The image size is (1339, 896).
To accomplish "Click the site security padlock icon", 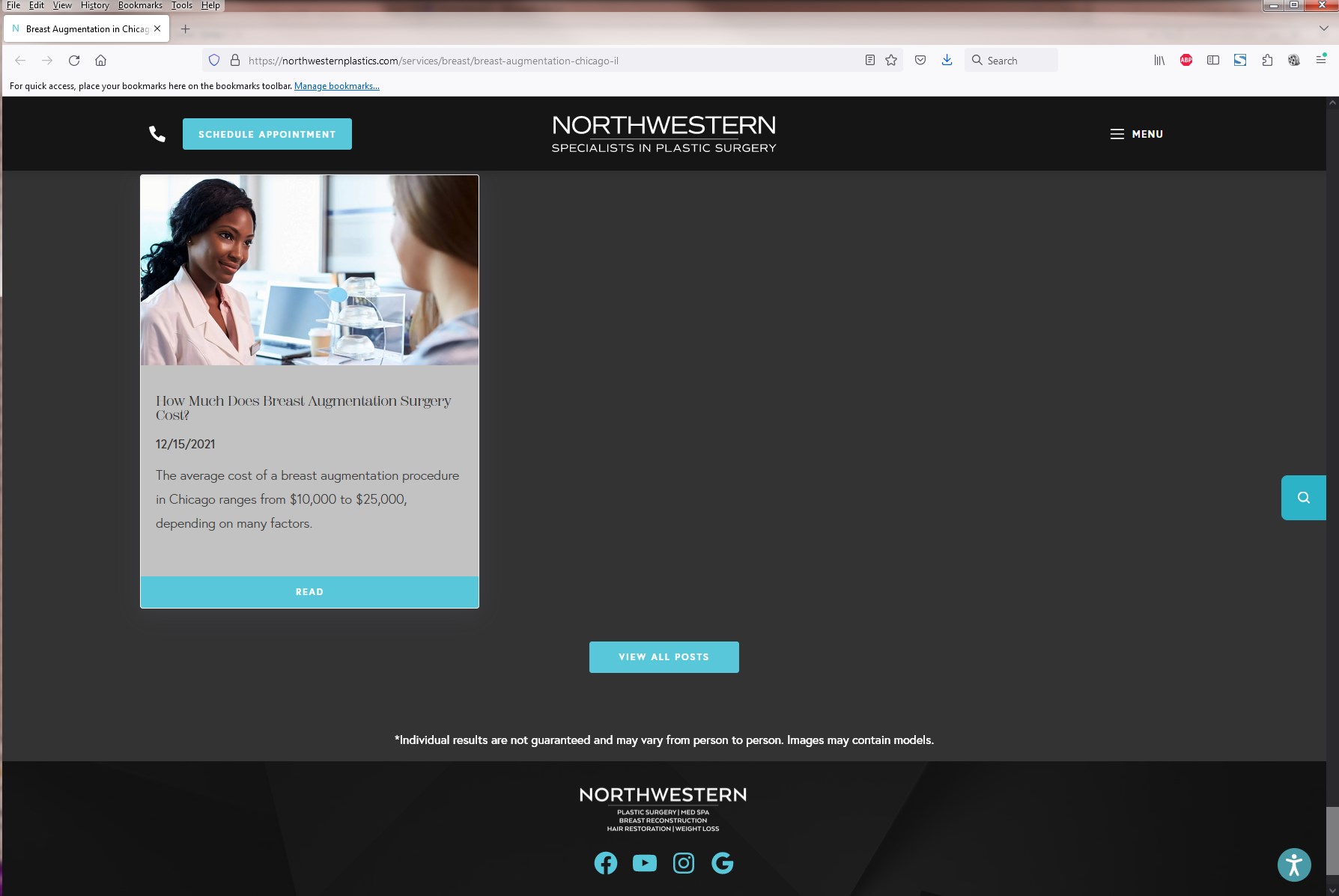I will click(235, 61).
